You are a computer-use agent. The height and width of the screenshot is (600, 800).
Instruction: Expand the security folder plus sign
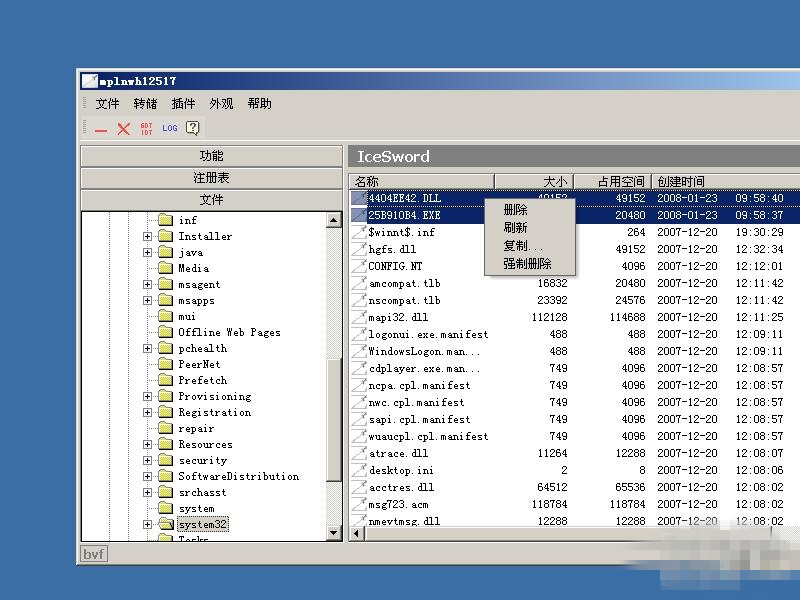point(147,461)
